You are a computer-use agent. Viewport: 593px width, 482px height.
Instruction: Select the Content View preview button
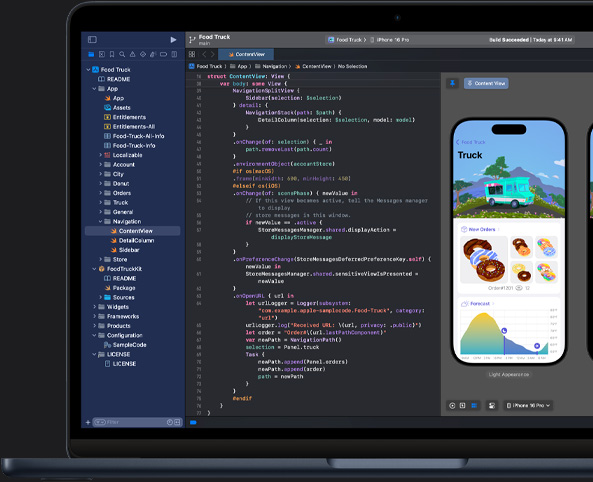pyautogui.click(x=486, y=83)
